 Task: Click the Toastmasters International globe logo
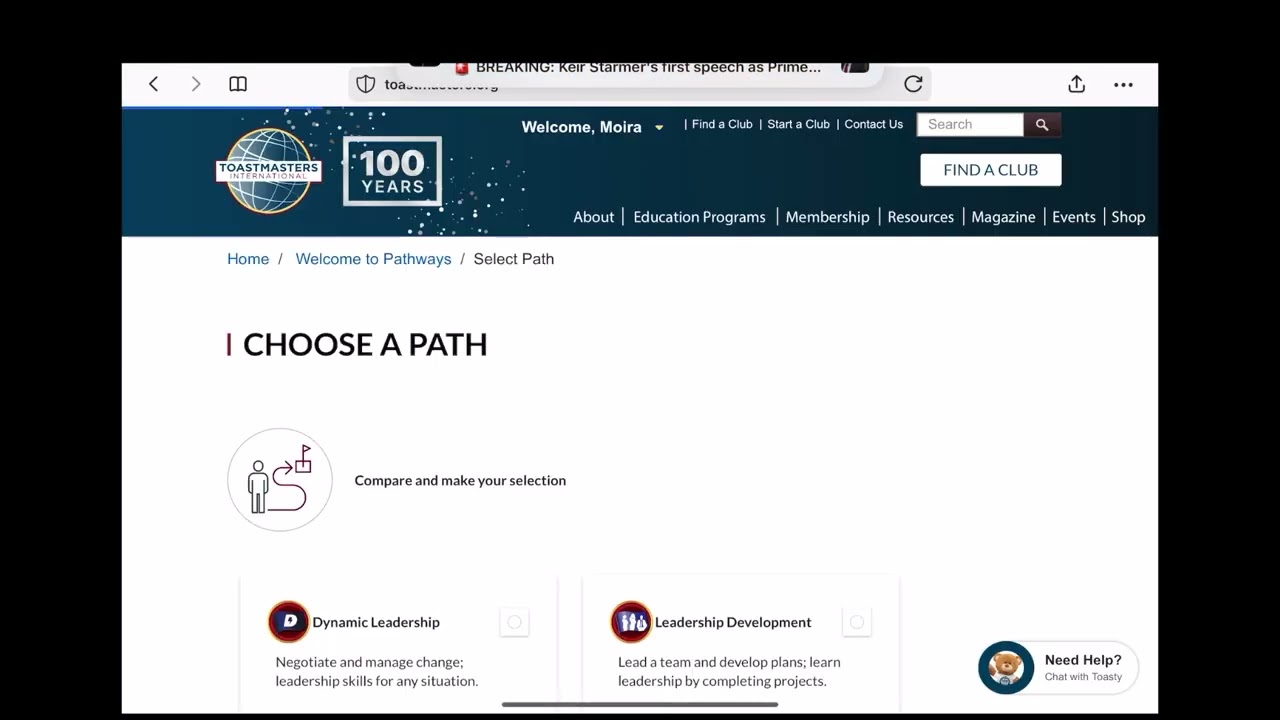tap(268, 171)
